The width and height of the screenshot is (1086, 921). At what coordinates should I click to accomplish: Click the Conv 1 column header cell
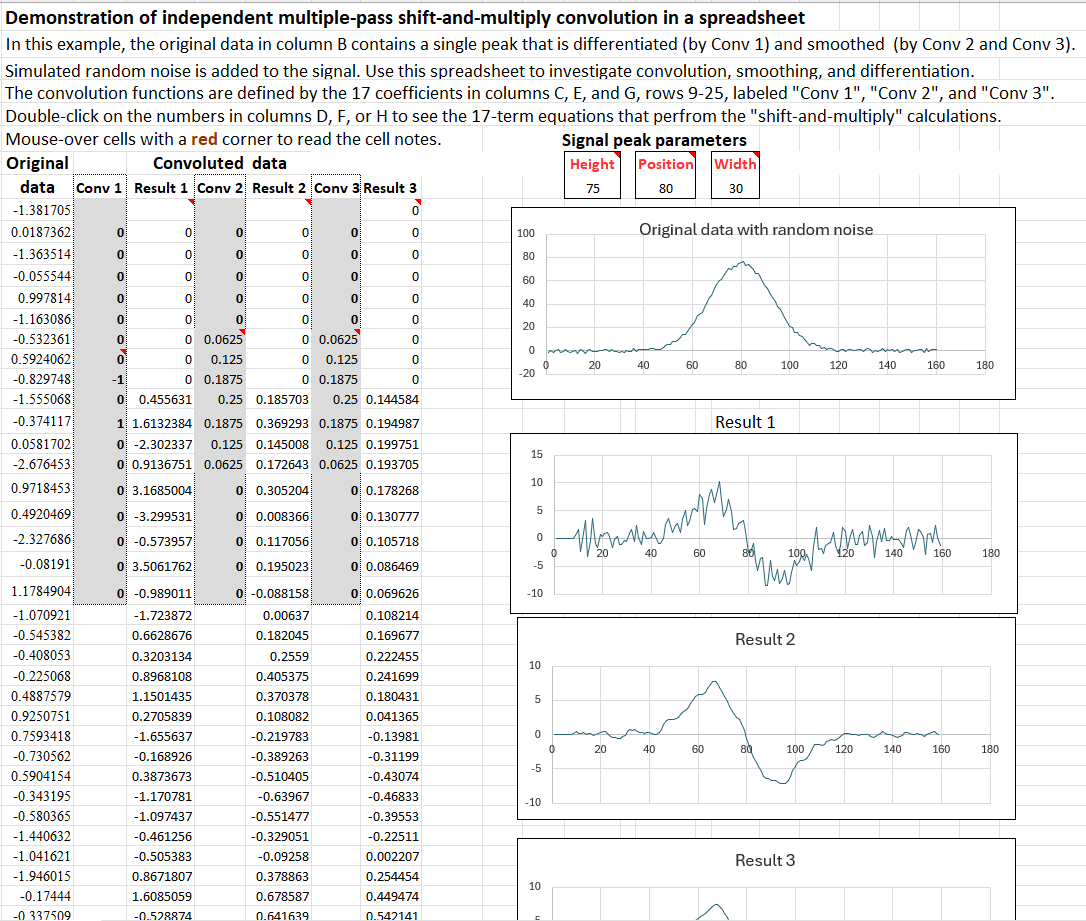100,188
